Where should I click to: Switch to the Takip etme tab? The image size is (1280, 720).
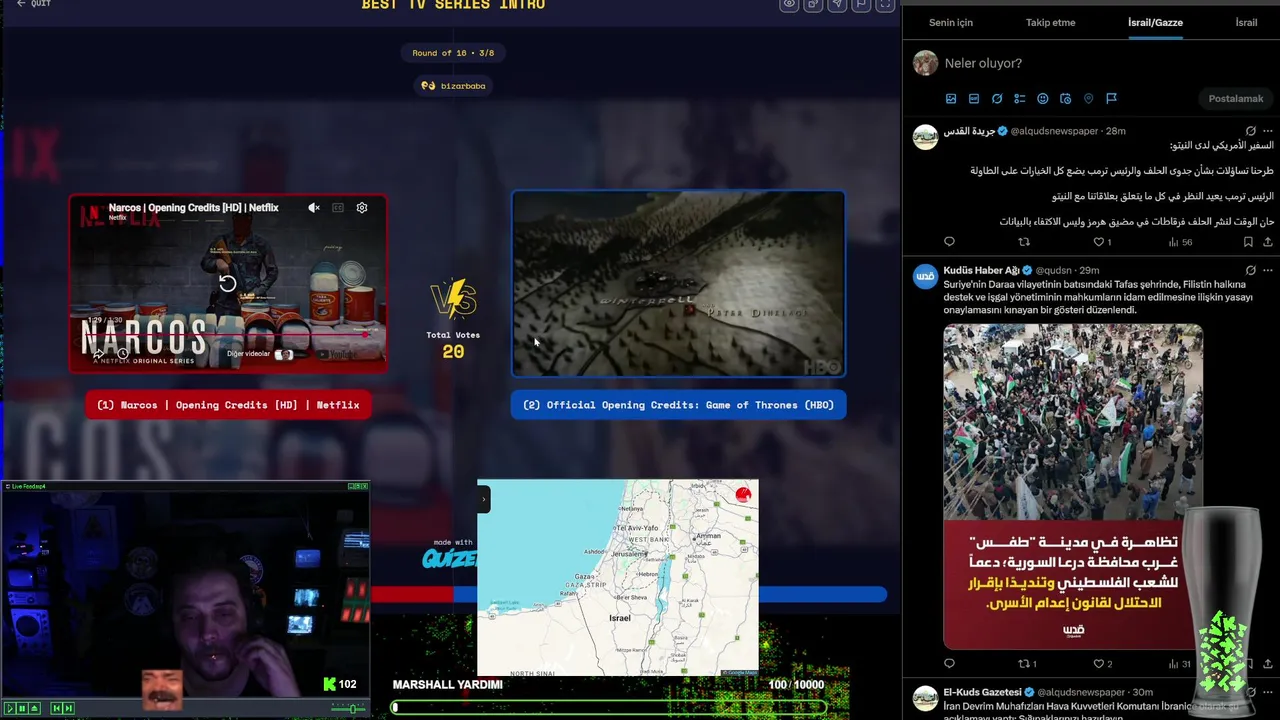[x=1050, y=22]
